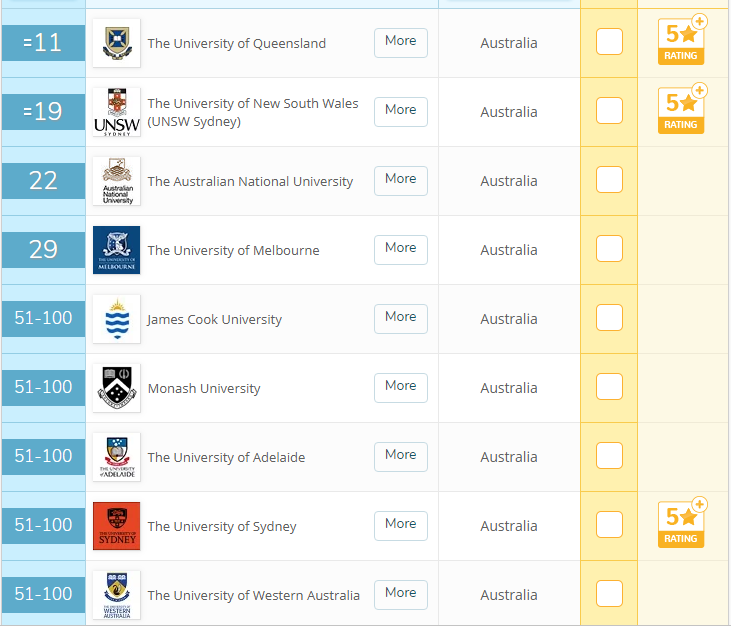Tick the checkbox for University of Melbourne
This screenshot has width=731, height=628.
coord(609,249)
